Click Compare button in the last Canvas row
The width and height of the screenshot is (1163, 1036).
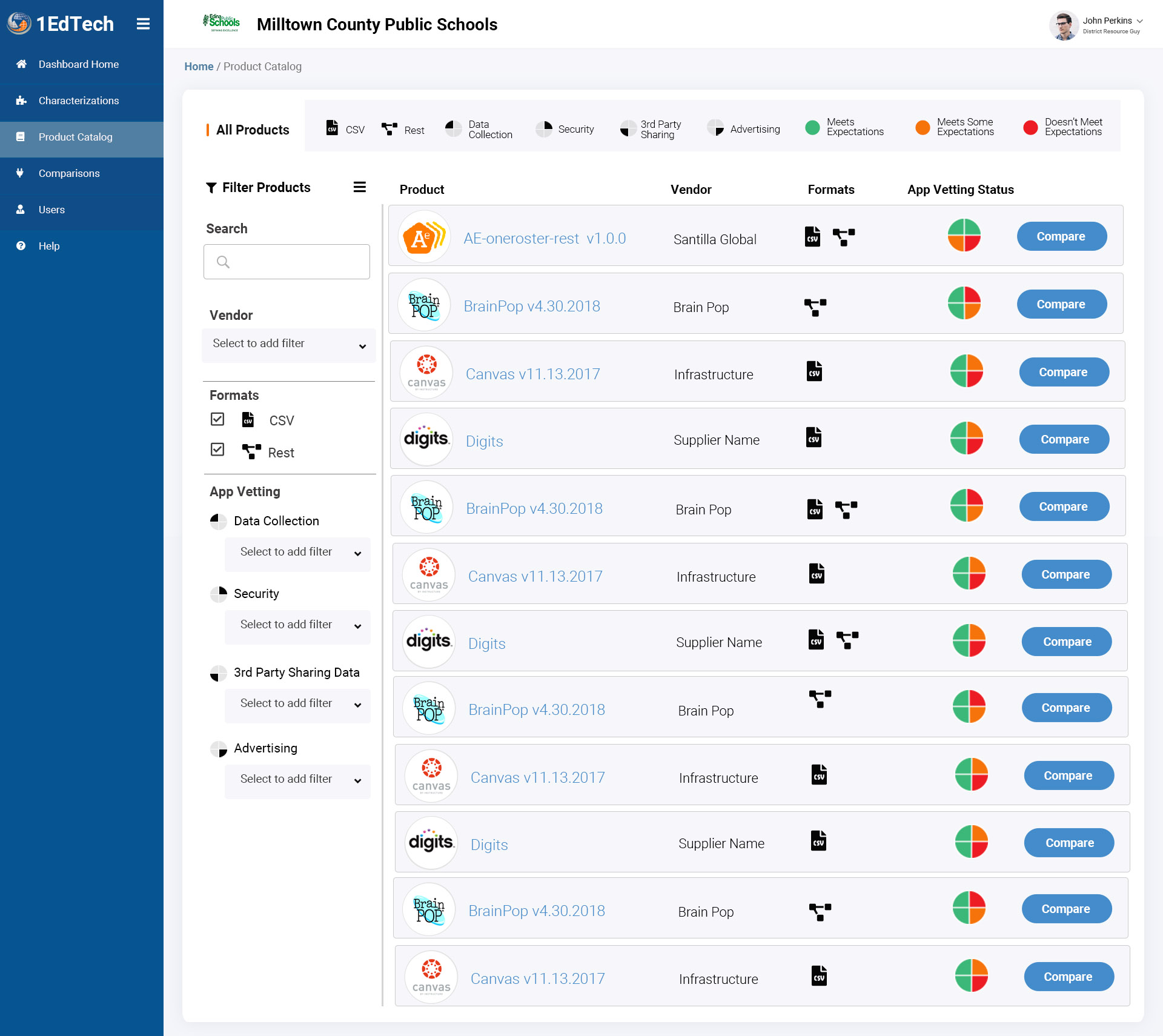pos(1069,977)
